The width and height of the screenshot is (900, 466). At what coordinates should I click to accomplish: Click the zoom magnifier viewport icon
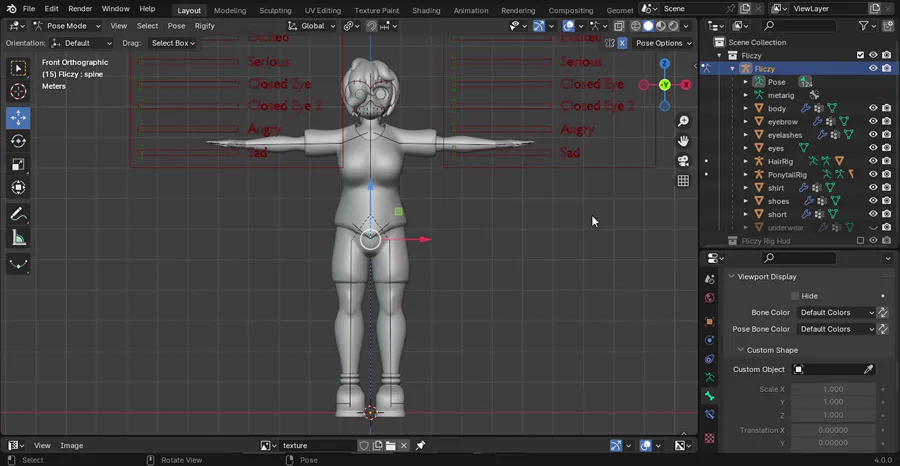pos(683,121)
